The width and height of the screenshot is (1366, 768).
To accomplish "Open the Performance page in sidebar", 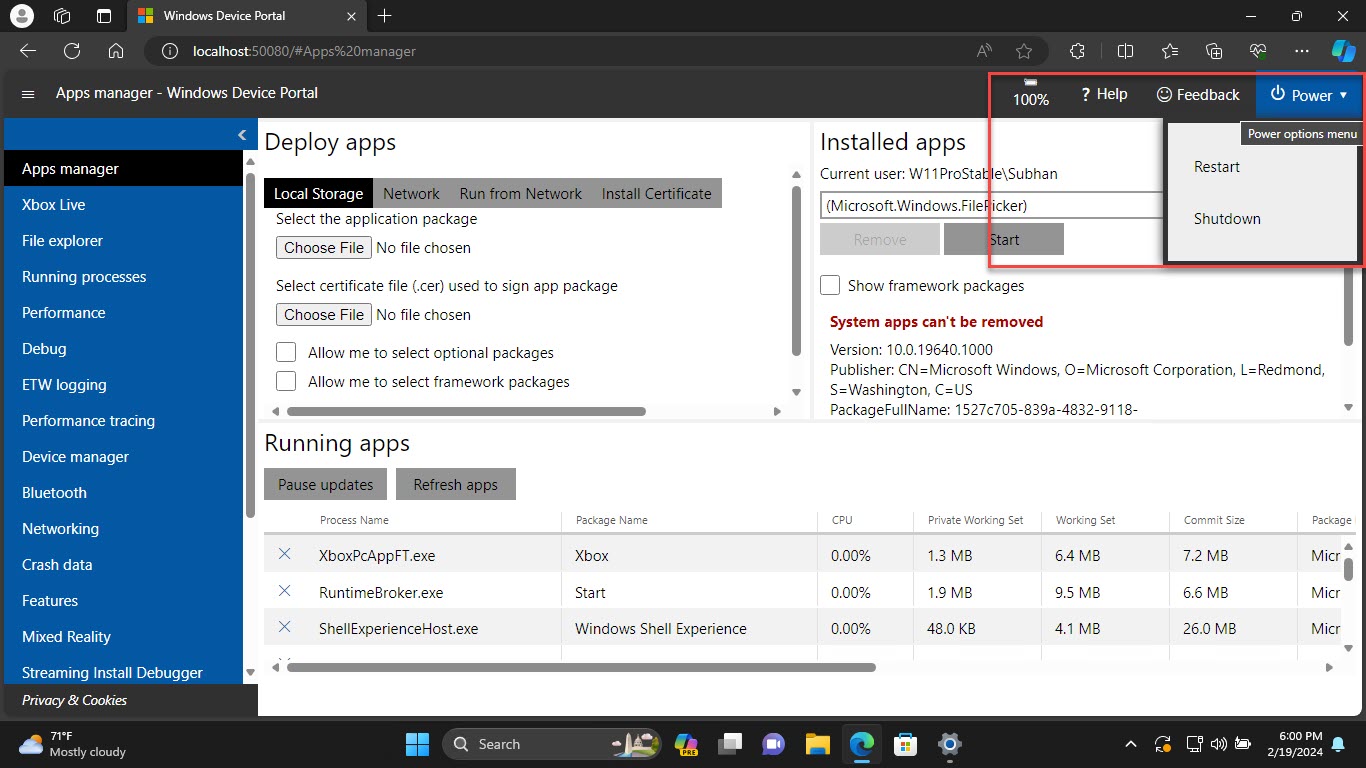I will coord(124,312).
